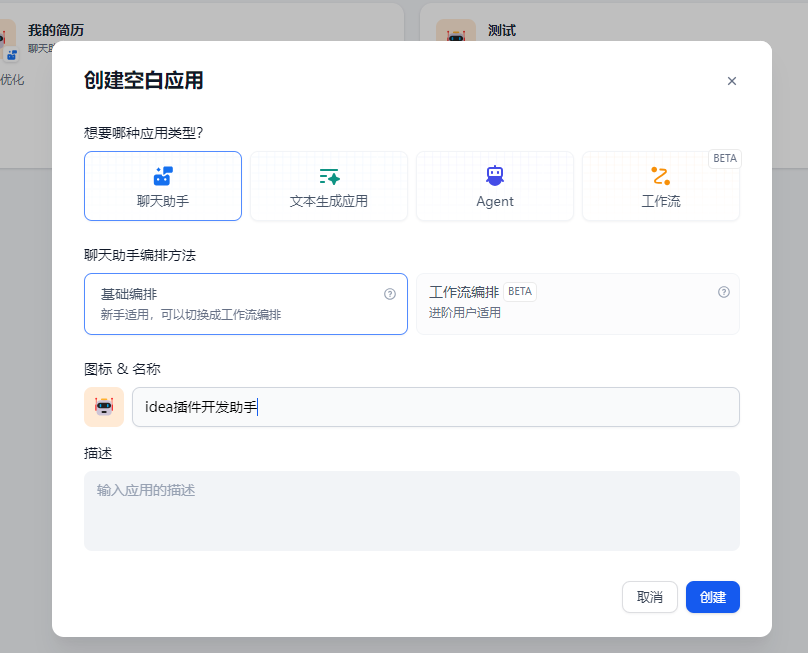808x653 pixels.
Task: Choose the 工作流 app type card
Action: coord(661,186)
